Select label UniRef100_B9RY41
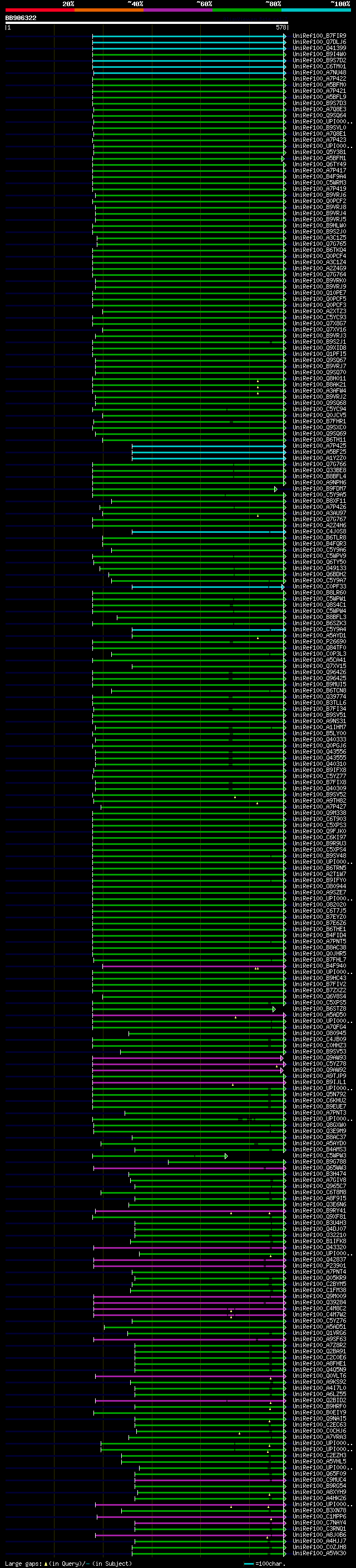The width and height of the screenshot is (356, 1568). (319, 1210)
